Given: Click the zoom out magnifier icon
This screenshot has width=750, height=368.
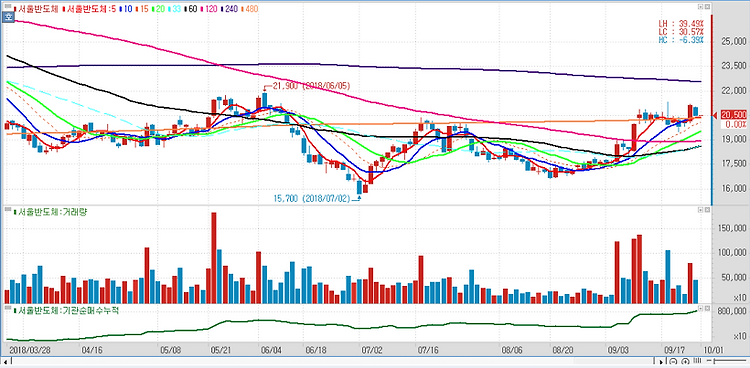Looking at the screenshot, I should 673,361.
